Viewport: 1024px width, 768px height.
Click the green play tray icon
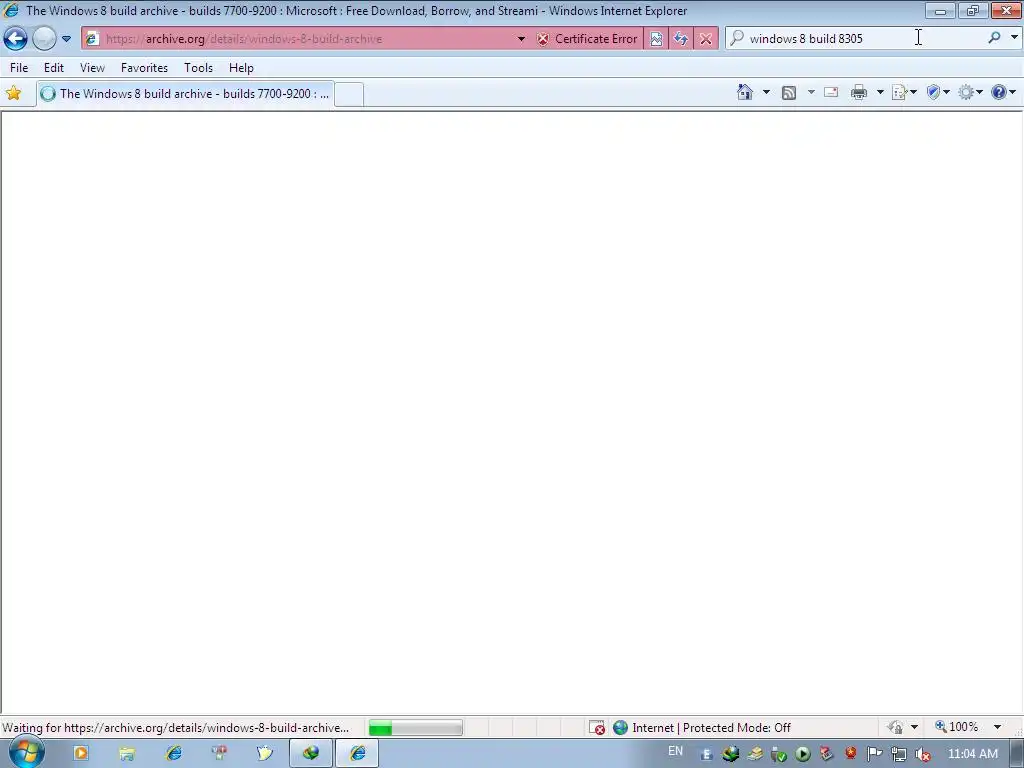coord(803,754)
